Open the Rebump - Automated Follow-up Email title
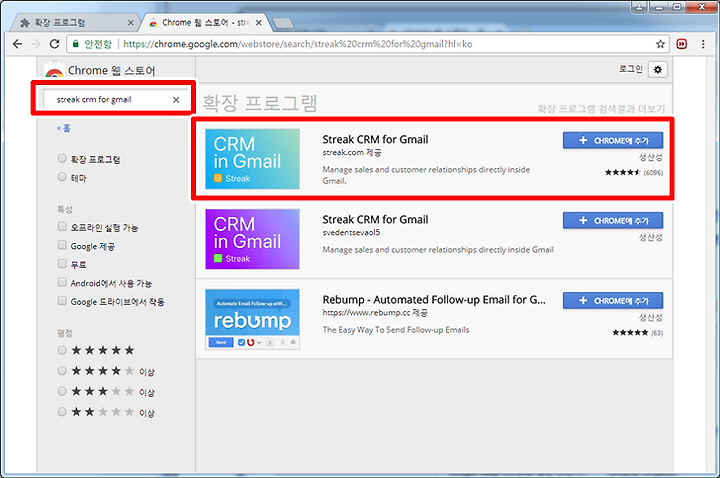The width and height of the screenshot is (720, 478). (434, 300)
